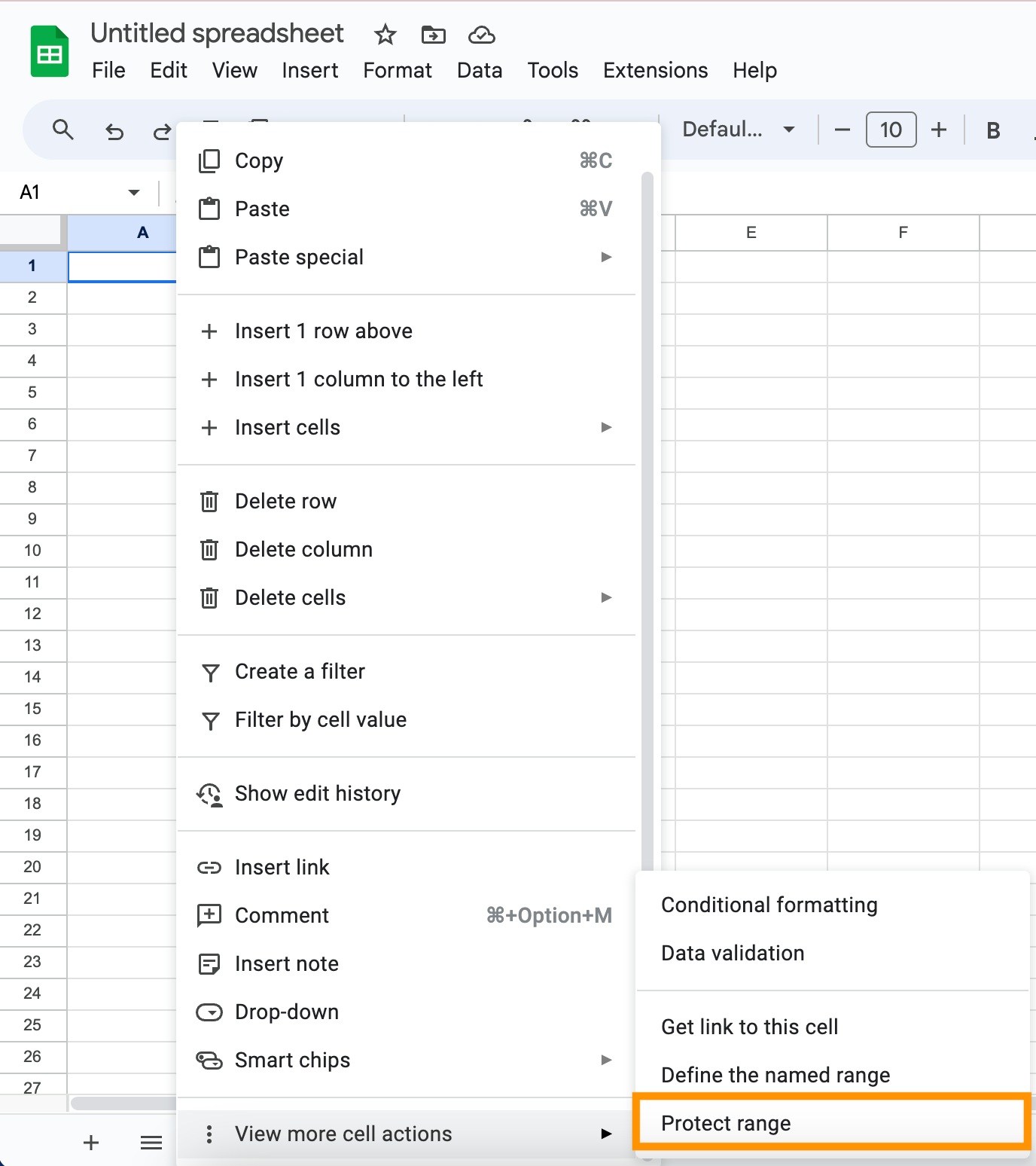This screenshot has width=1036, height=1166.
Task: Open the Help menu
Action: [x=755, y=70]
